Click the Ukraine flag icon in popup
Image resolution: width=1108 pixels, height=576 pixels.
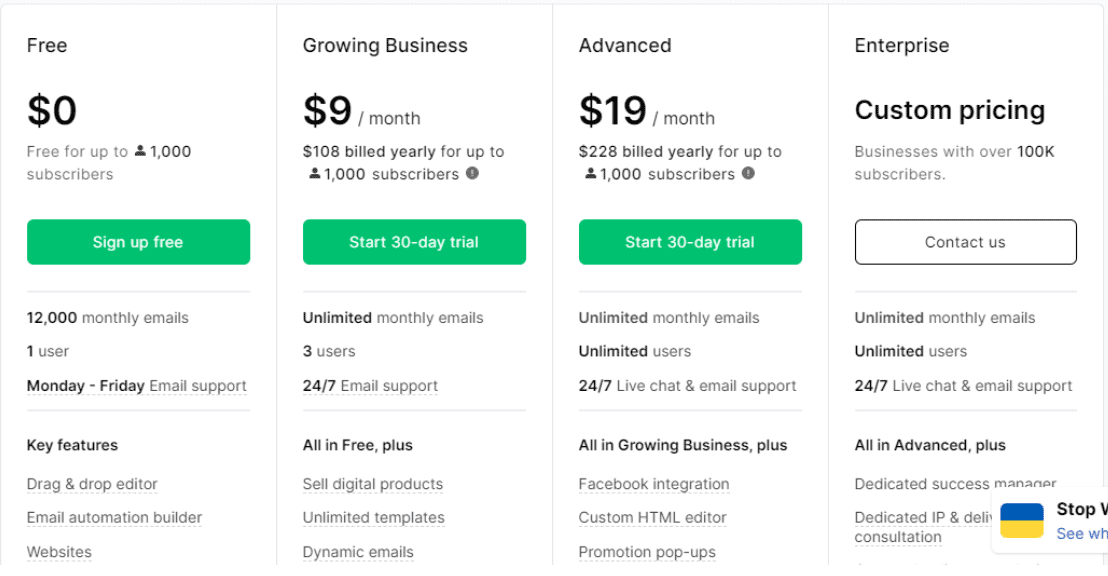click(x=1022, y=520)
